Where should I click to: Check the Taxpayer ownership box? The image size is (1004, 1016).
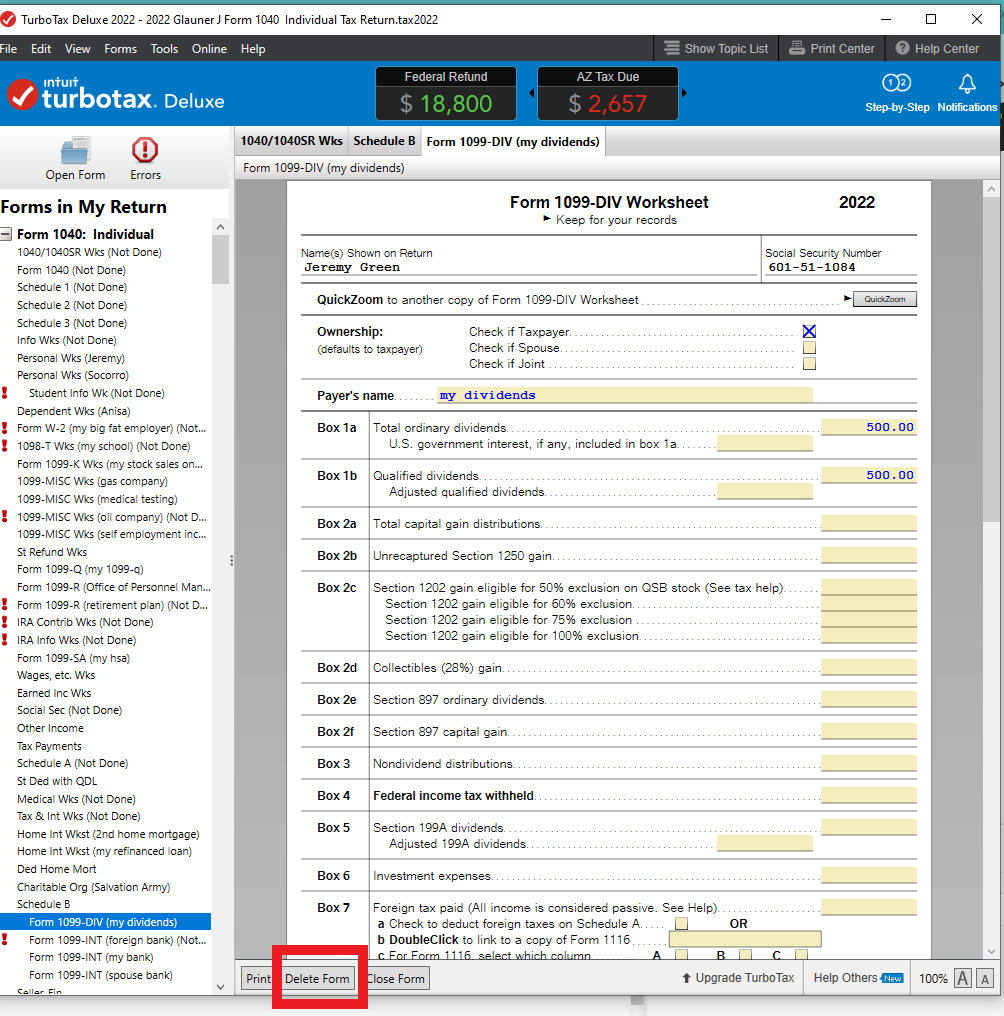pyautogui.click(x=809, y=331)
